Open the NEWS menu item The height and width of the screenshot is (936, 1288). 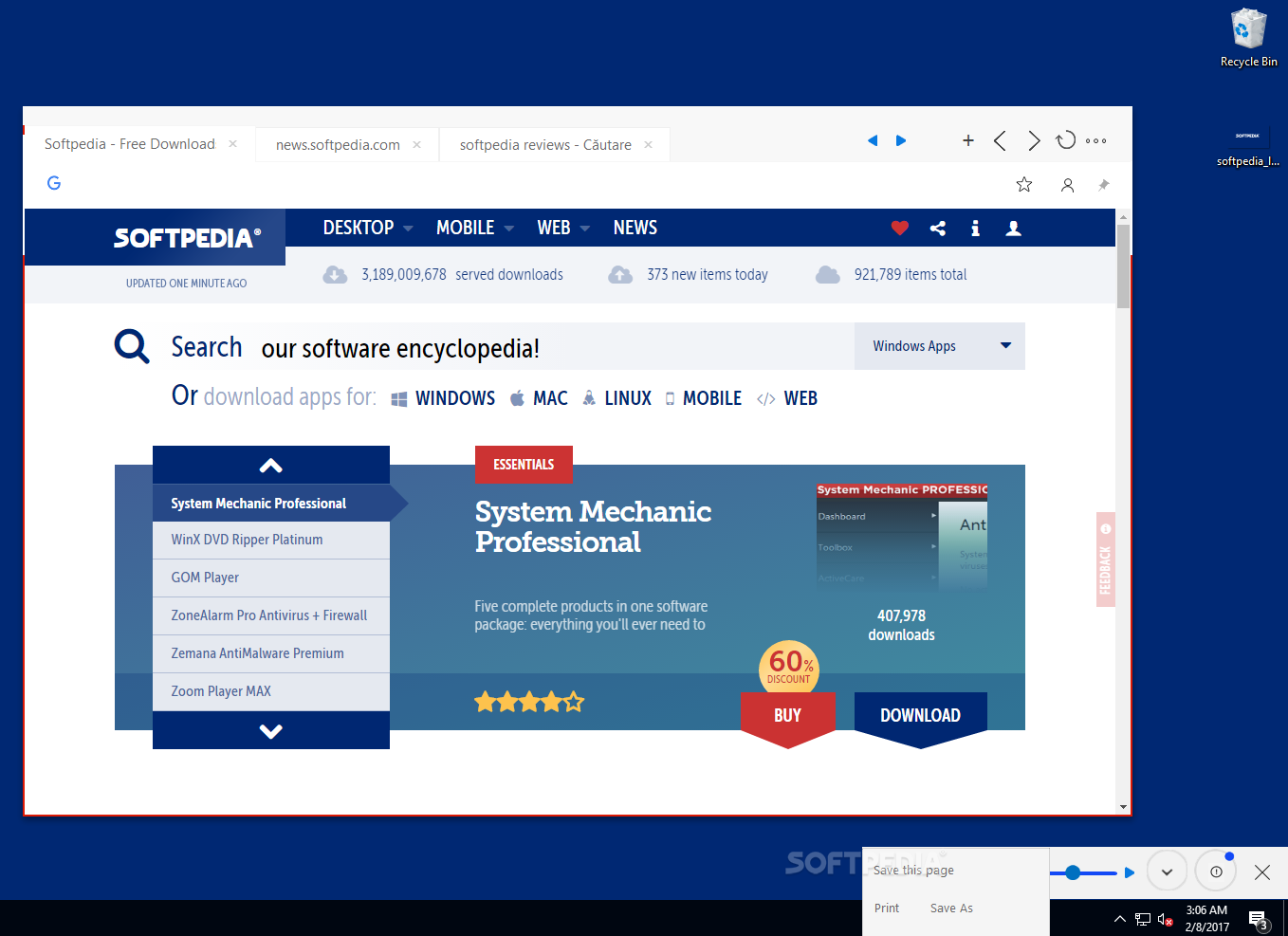point(635,228)
